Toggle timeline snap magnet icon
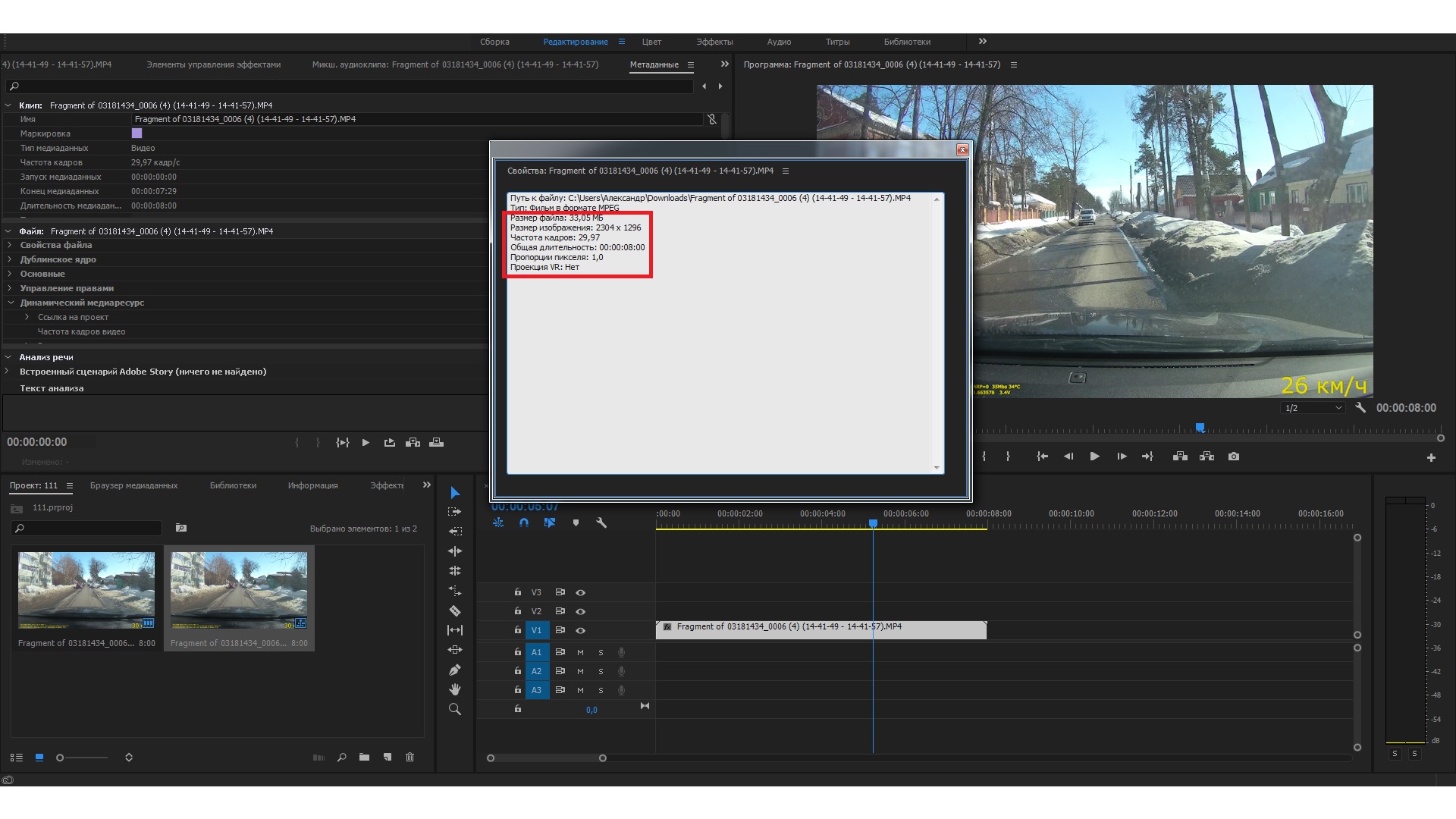 [x=524, y=522]
